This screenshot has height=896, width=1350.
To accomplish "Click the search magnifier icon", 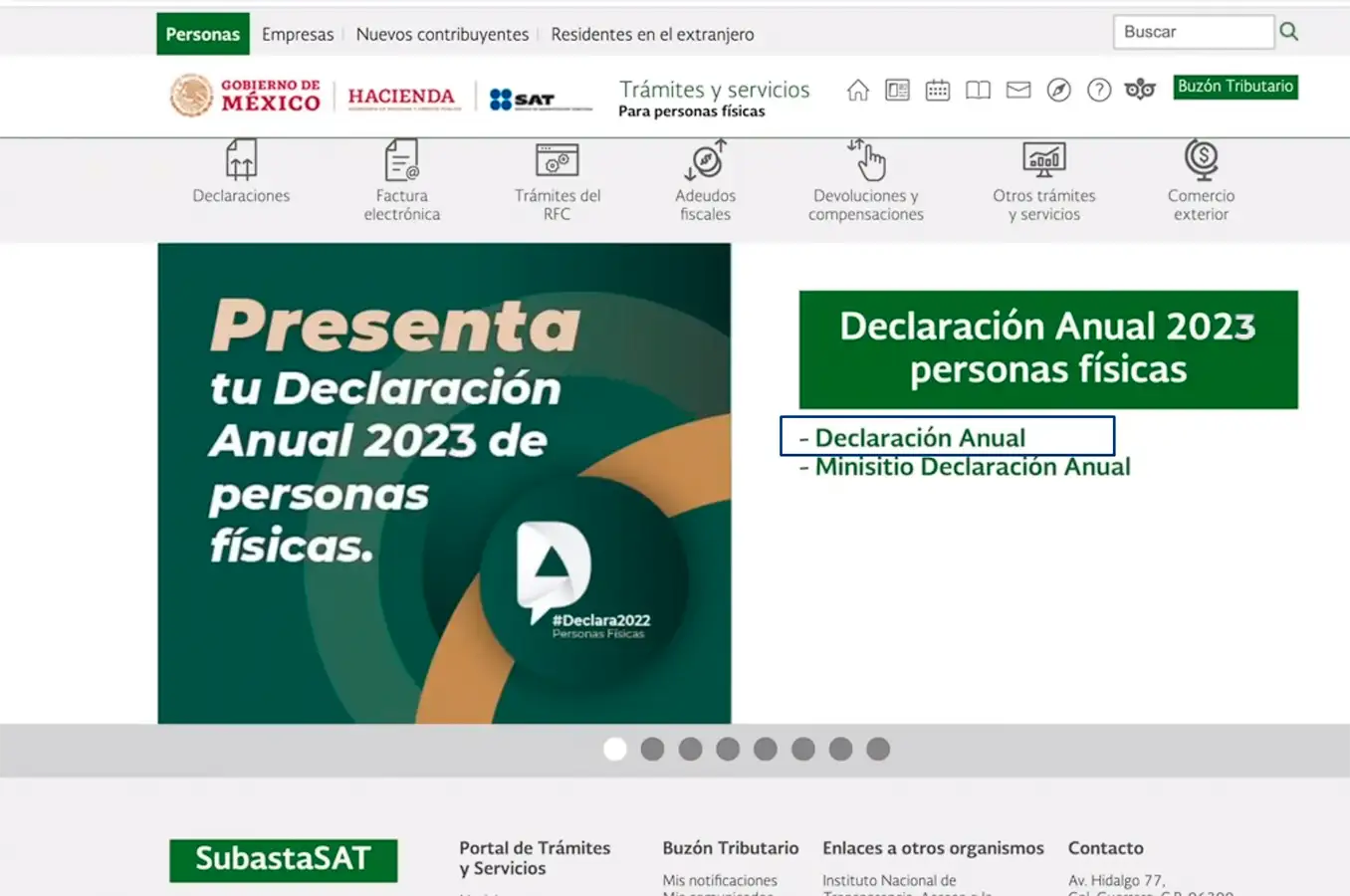I will click(1288, 31).
